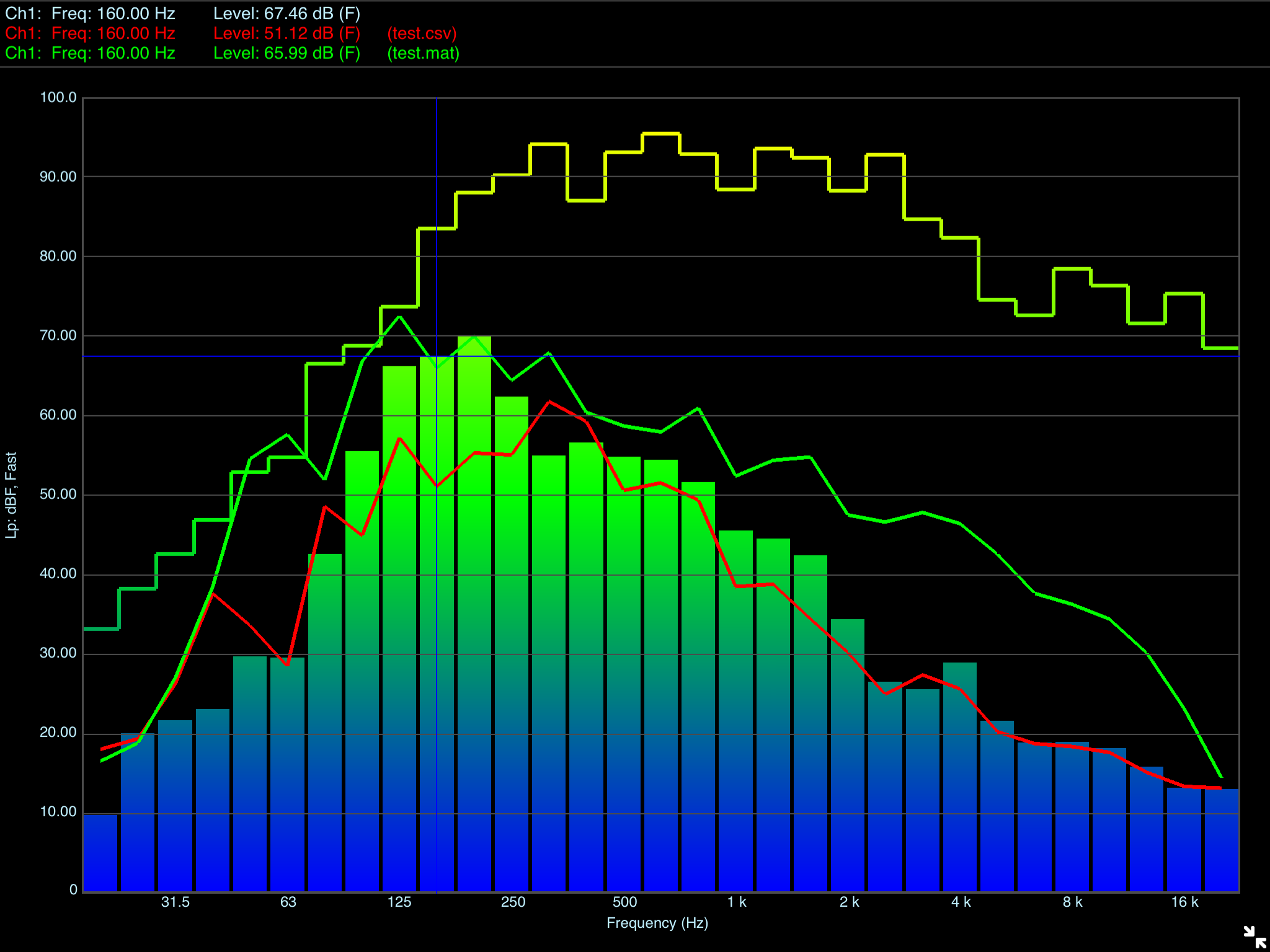The width and height of the screenshot is (1270, 952).
Task: Click the 125 frequency axis label
Action: pos(399,902)
